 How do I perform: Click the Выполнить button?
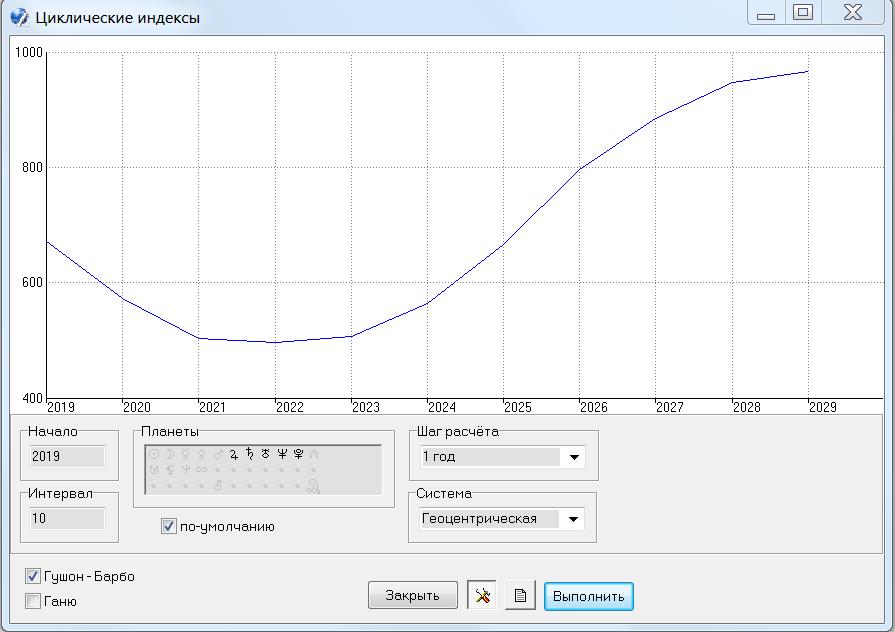click(588, 596)
